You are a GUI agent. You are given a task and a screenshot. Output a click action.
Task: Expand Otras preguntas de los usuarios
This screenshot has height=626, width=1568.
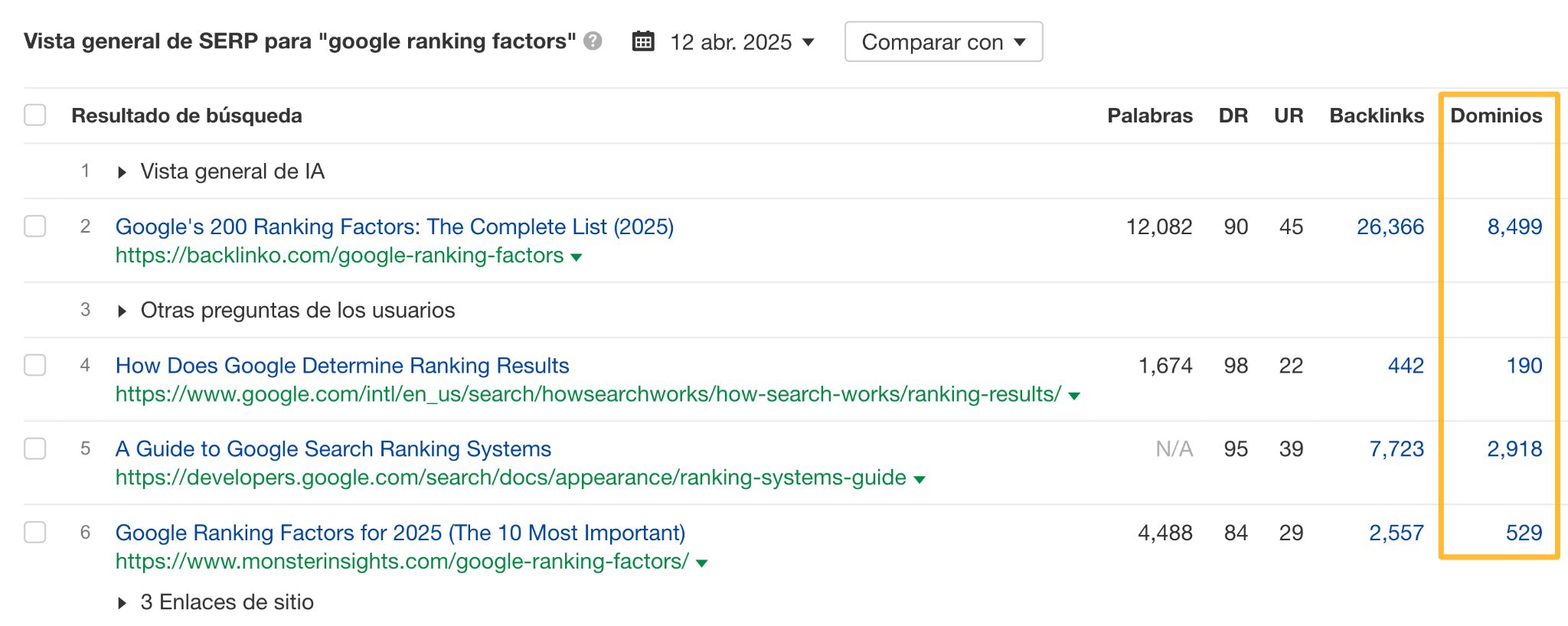click(122, 311)
